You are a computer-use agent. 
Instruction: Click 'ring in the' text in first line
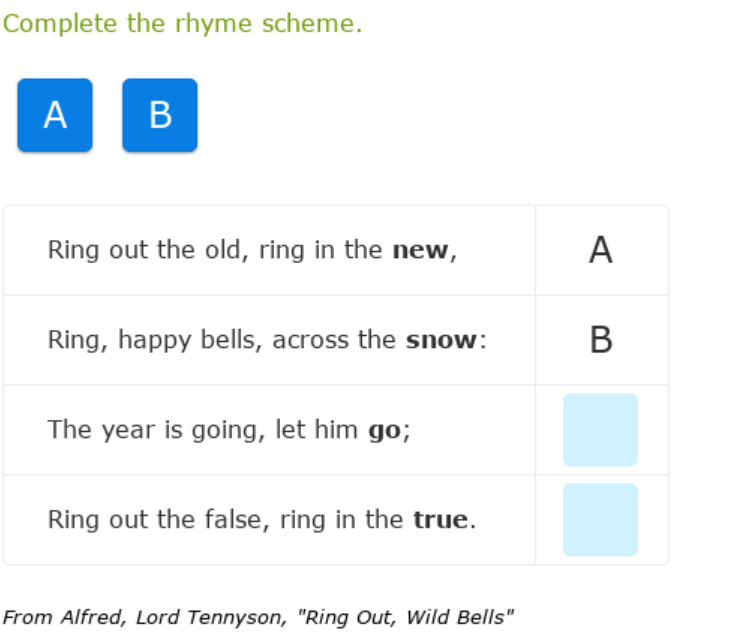point(320,251)
